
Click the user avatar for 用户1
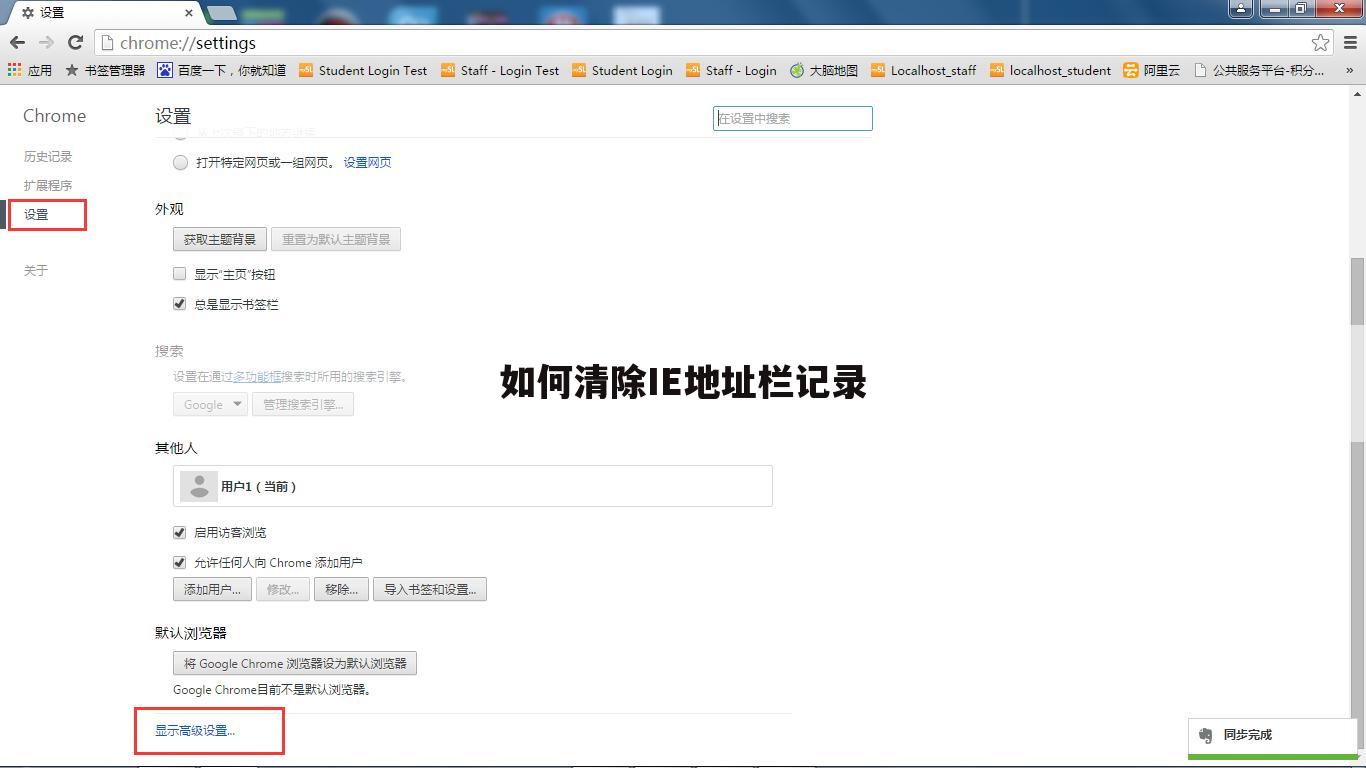(198, 486)
